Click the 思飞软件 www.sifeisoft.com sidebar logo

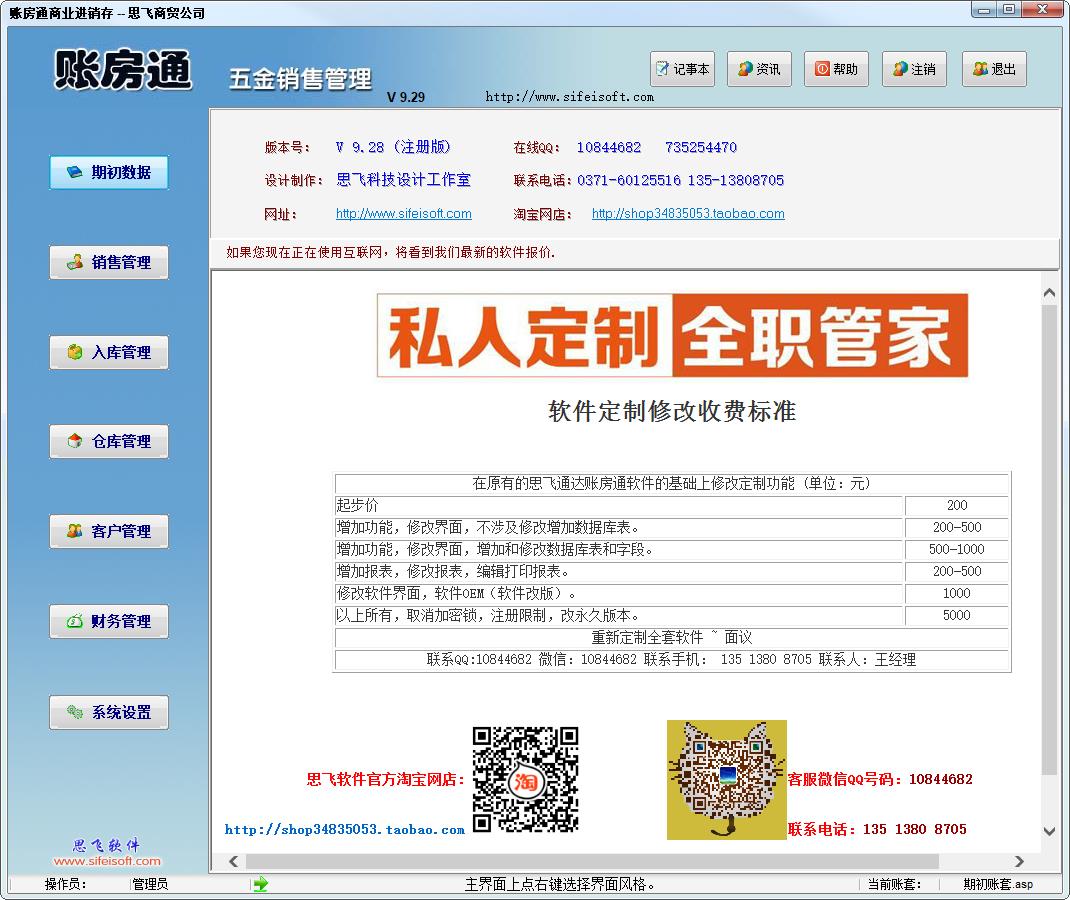pos(107,853)
